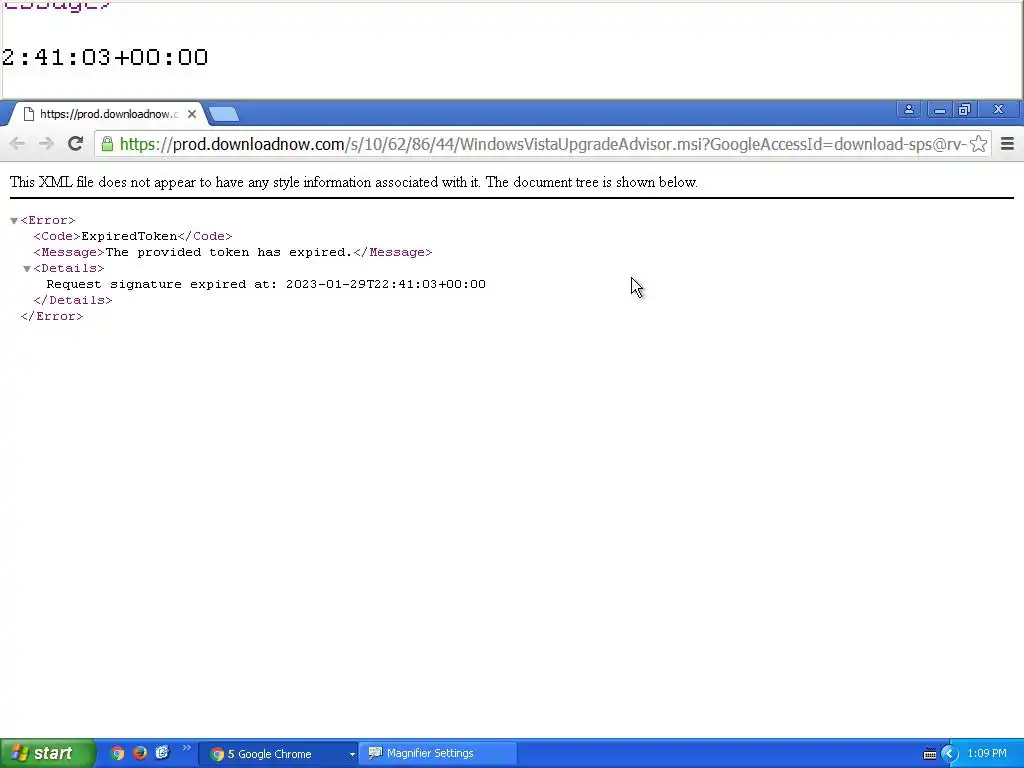This screenshot has width=1024, height=768.
Task: Collapse the Details XML node
Action: click(x=27, y=268)
